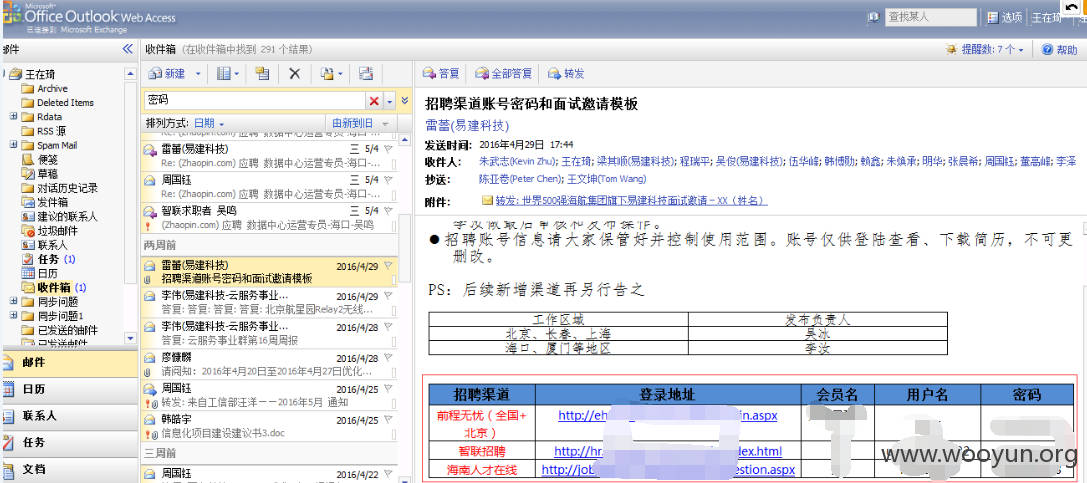This screenshot has height=483, width=1087.
Task: Delete the selected message with X icon
Action: point(294,73)
